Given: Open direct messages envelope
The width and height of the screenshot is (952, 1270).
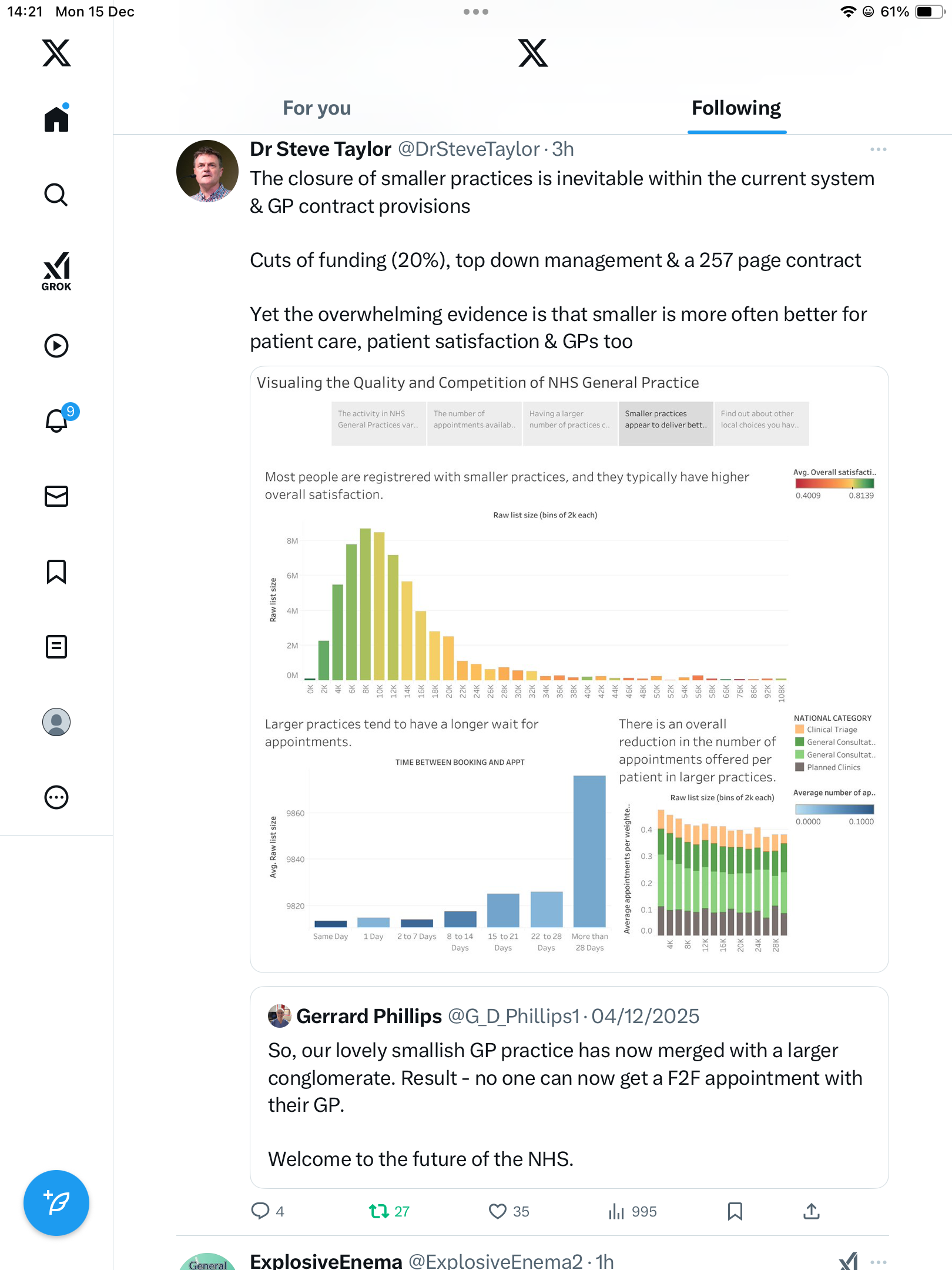Looking at the screenshot, I should tap(56, 496).
